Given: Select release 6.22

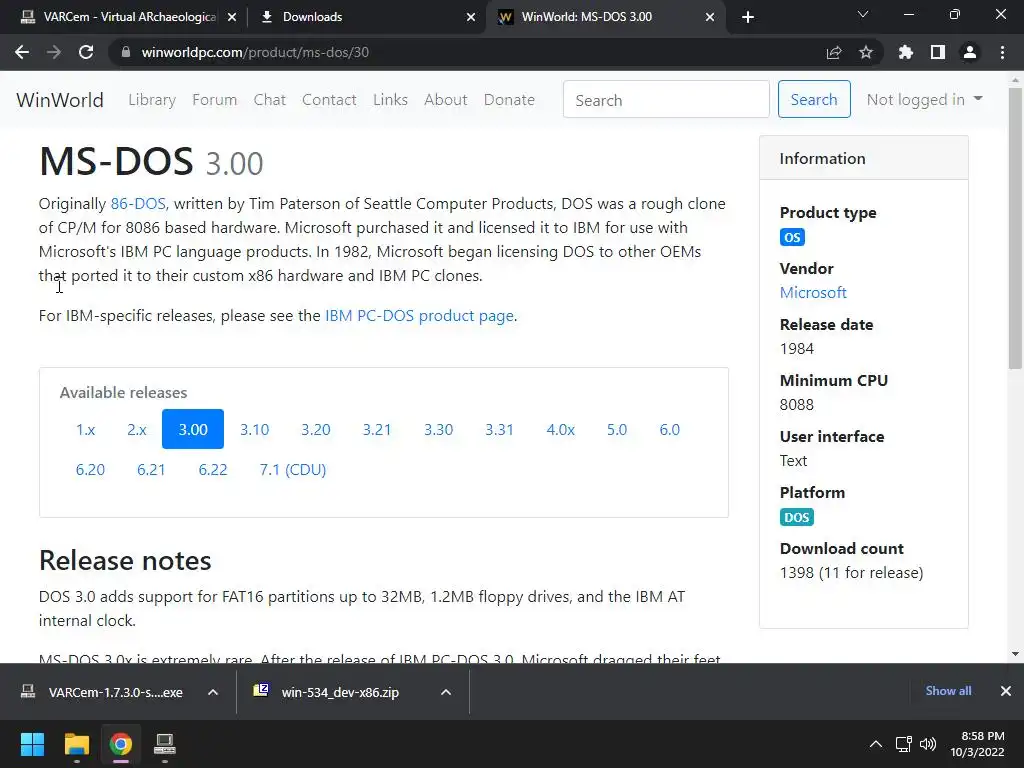Looking at the screenshot, I should pos(213,470).
